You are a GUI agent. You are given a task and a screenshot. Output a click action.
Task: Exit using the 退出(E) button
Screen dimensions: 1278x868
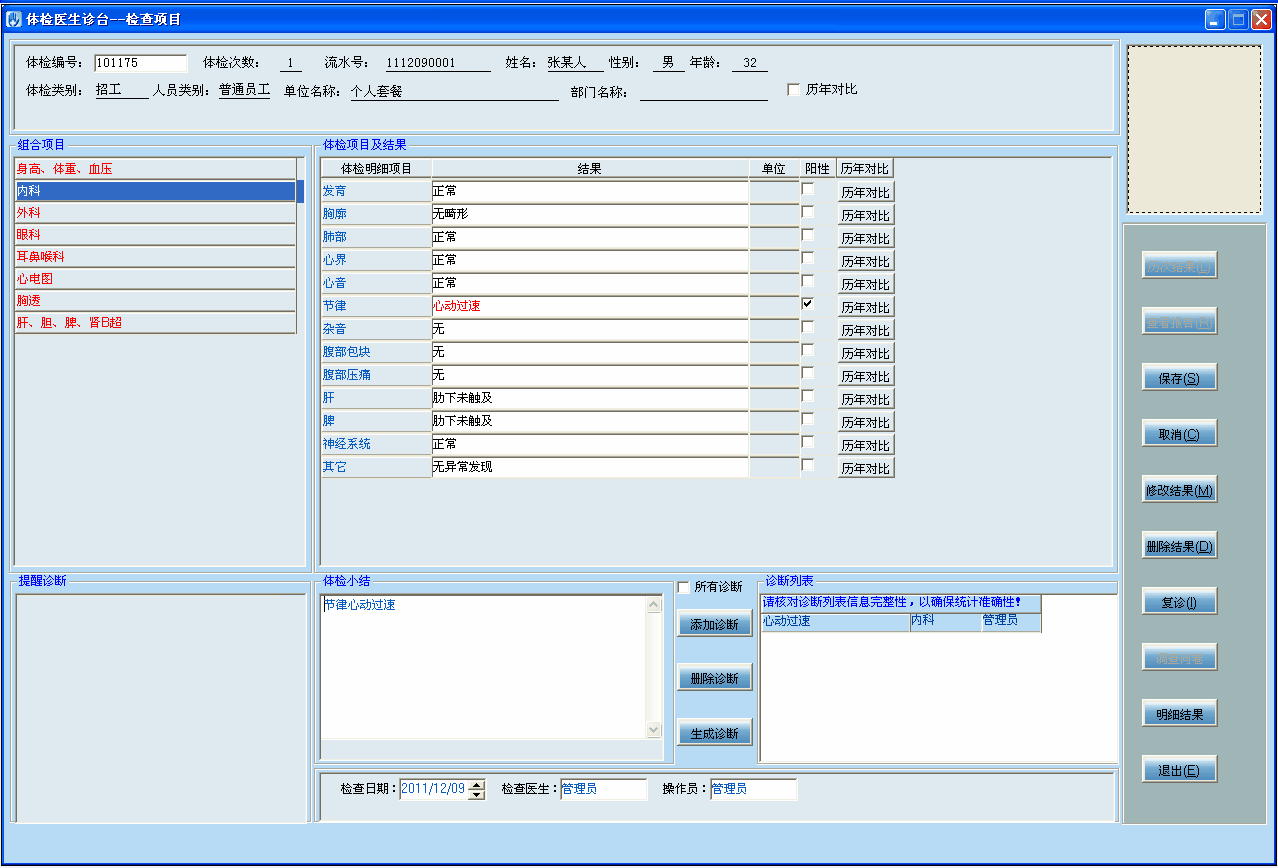[x=1179, y=770]
